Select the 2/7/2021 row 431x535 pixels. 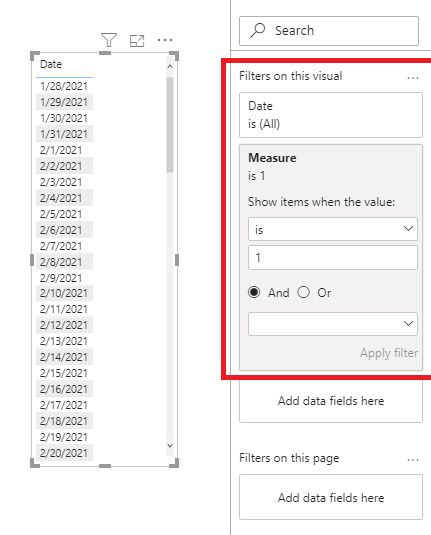point(64,246)
